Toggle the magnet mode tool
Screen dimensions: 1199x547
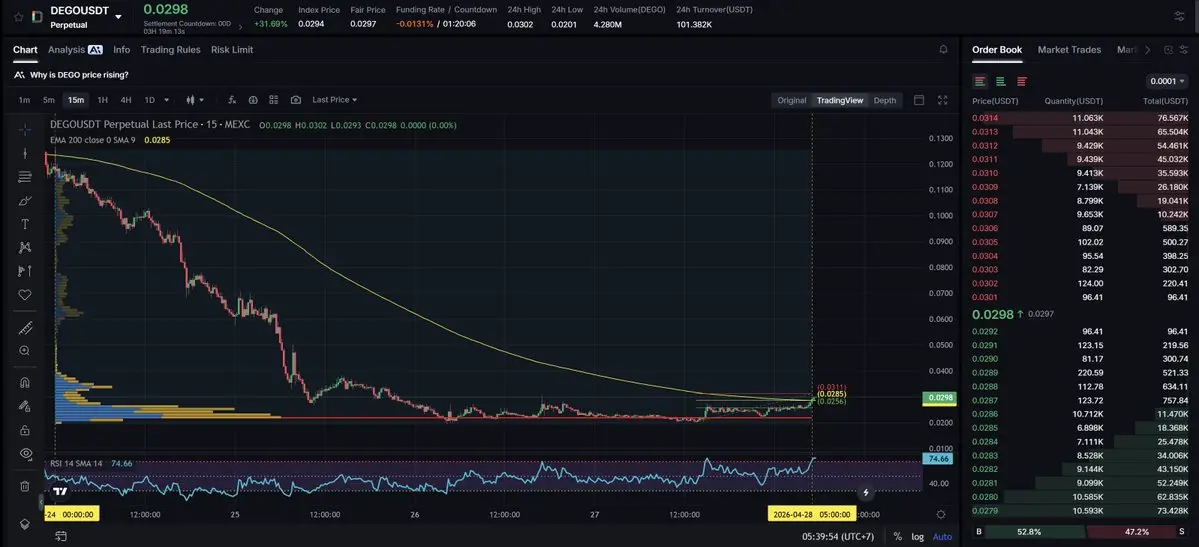(25, 382)
